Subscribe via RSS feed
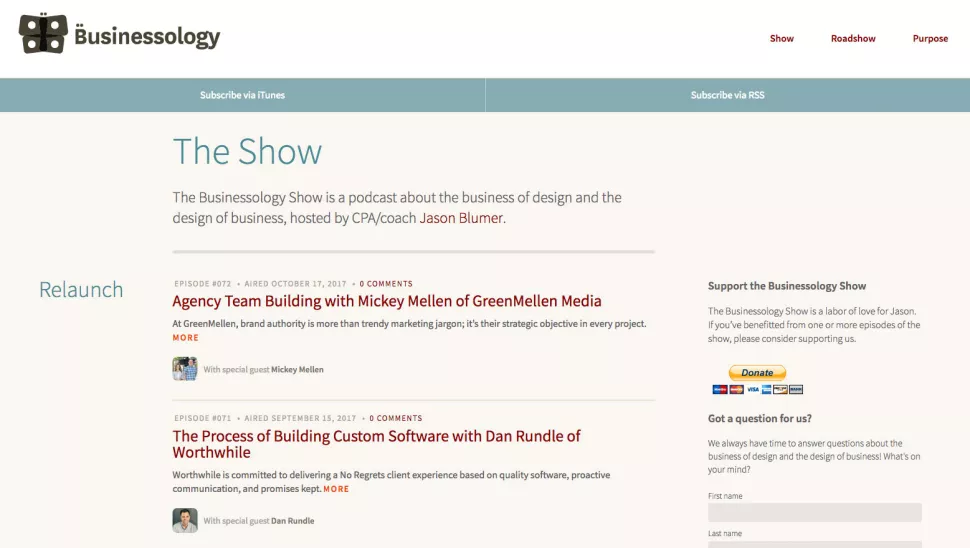Viewport: 970px width, 548px height. (x=728, y=95)
